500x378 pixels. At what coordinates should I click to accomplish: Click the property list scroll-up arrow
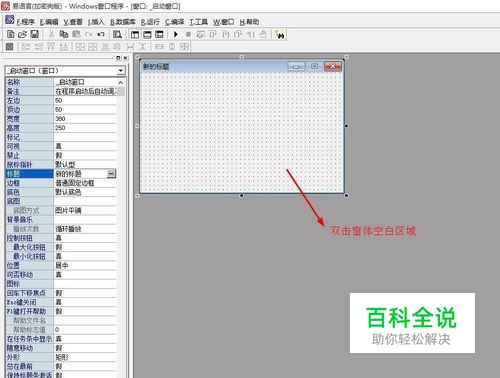click(120, 82)
